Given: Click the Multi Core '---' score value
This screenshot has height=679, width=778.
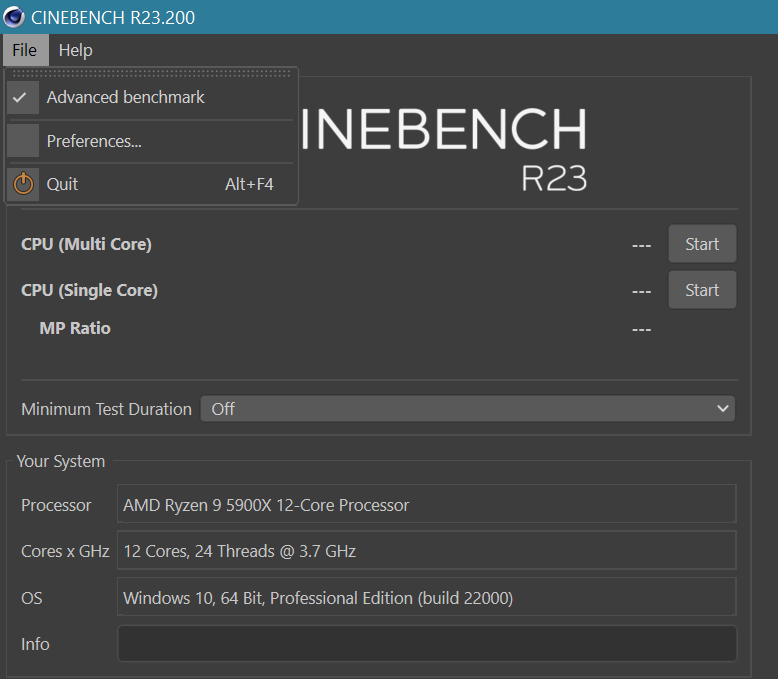Looking at the screenshot, I should click(x=642, y=245).
